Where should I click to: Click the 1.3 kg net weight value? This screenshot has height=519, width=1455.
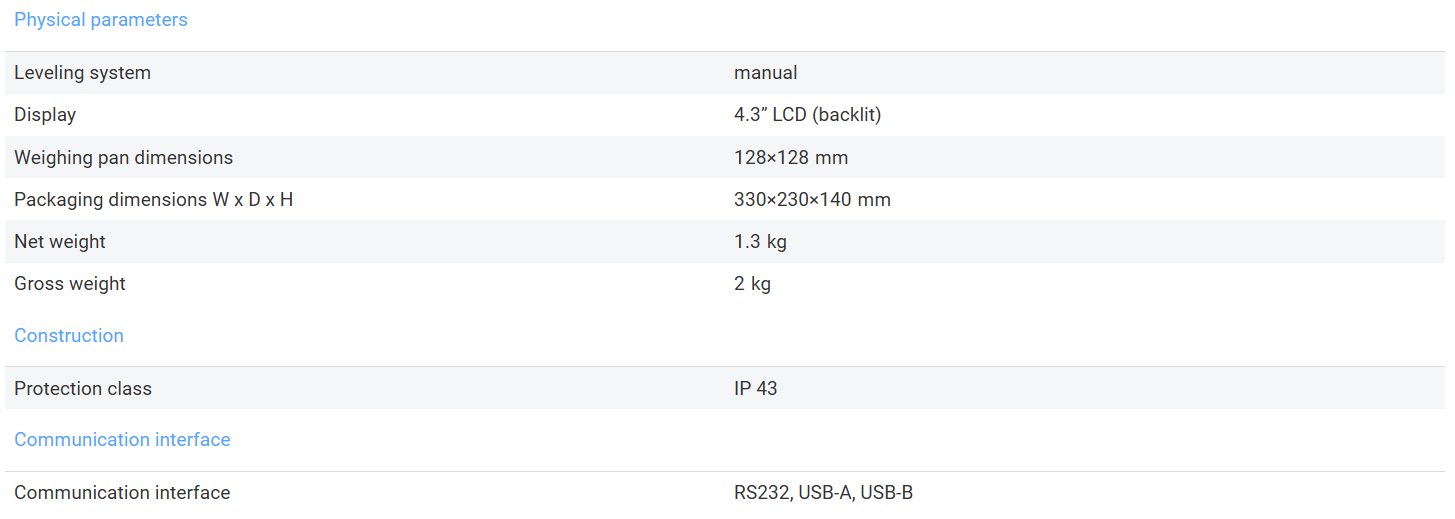(x=760, y=242)
